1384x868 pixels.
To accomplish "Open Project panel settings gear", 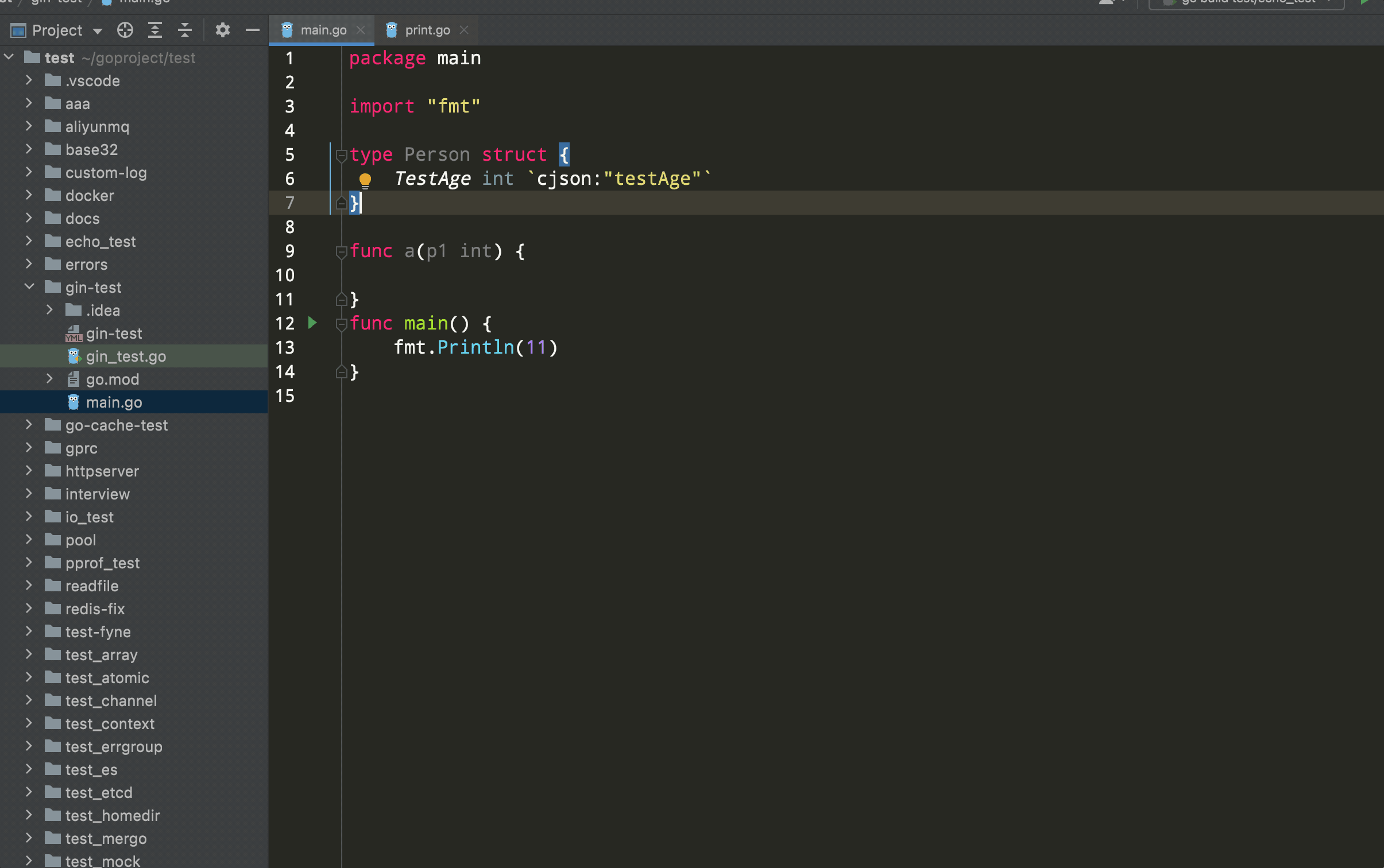I will tap(222, 30).
